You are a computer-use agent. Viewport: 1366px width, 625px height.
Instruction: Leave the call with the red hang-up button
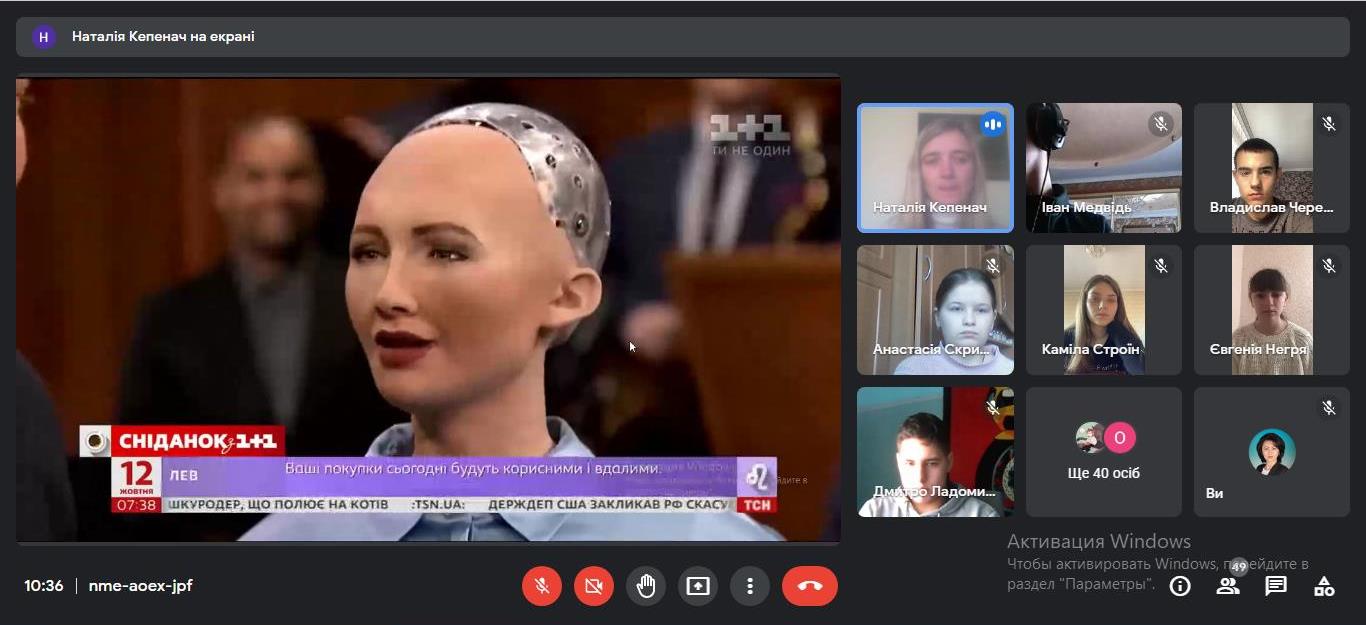click(x=810, y=586)
